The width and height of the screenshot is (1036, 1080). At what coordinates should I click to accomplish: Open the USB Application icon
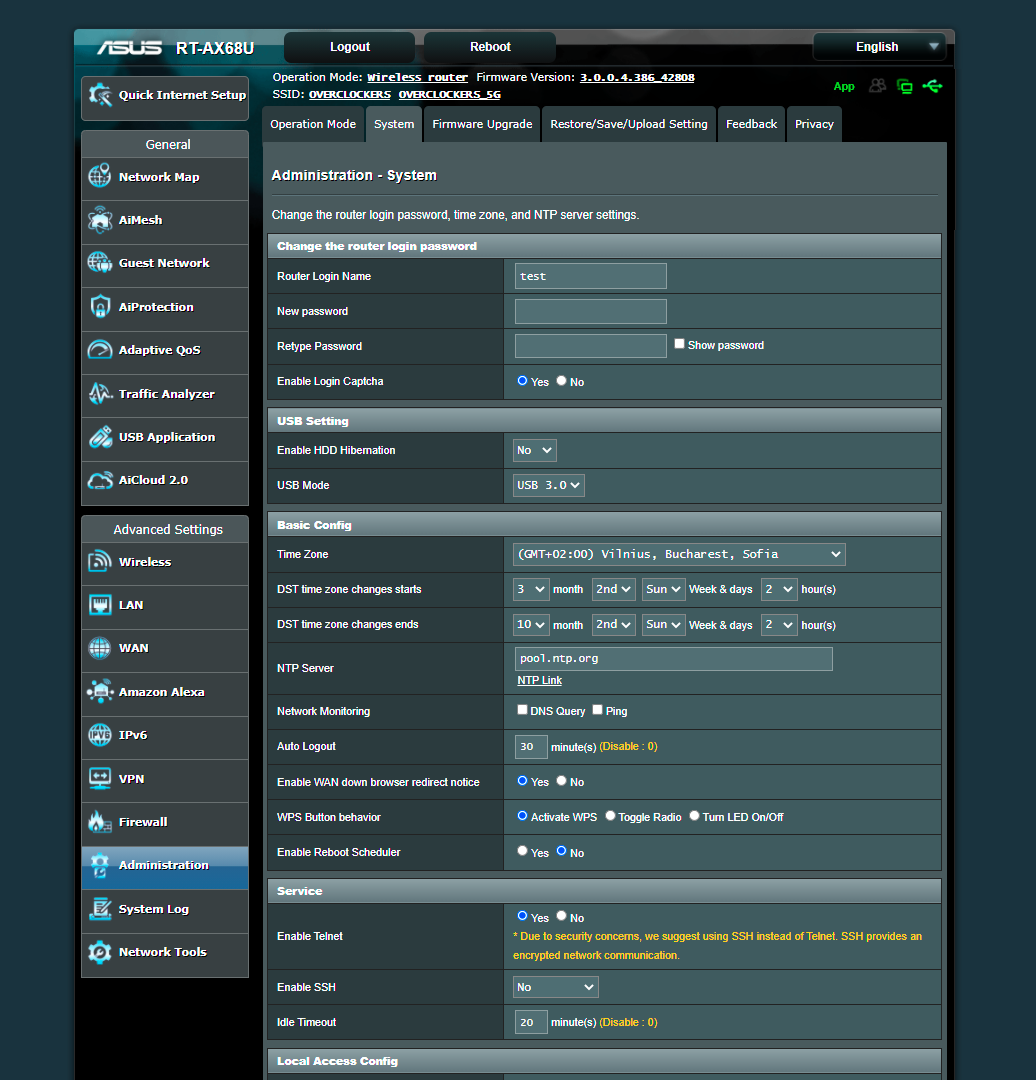[100, 437]
